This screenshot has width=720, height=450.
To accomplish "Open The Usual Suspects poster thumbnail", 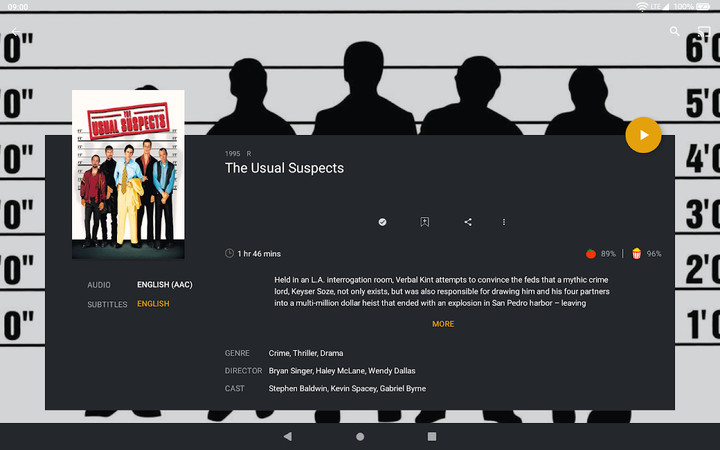I will click(x=128, y=174).
